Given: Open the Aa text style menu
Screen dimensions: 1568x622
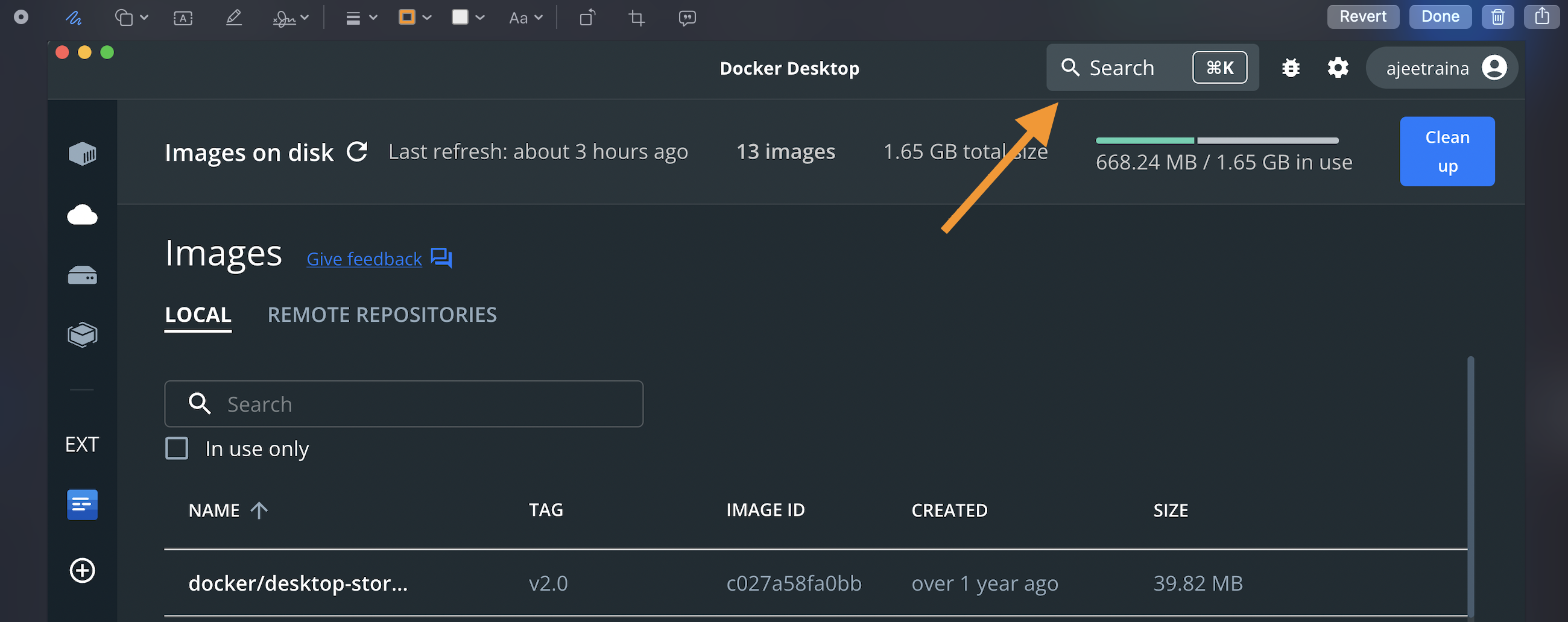Looking at the screenshot, I should pyautogui.click(x=525, y=17).
